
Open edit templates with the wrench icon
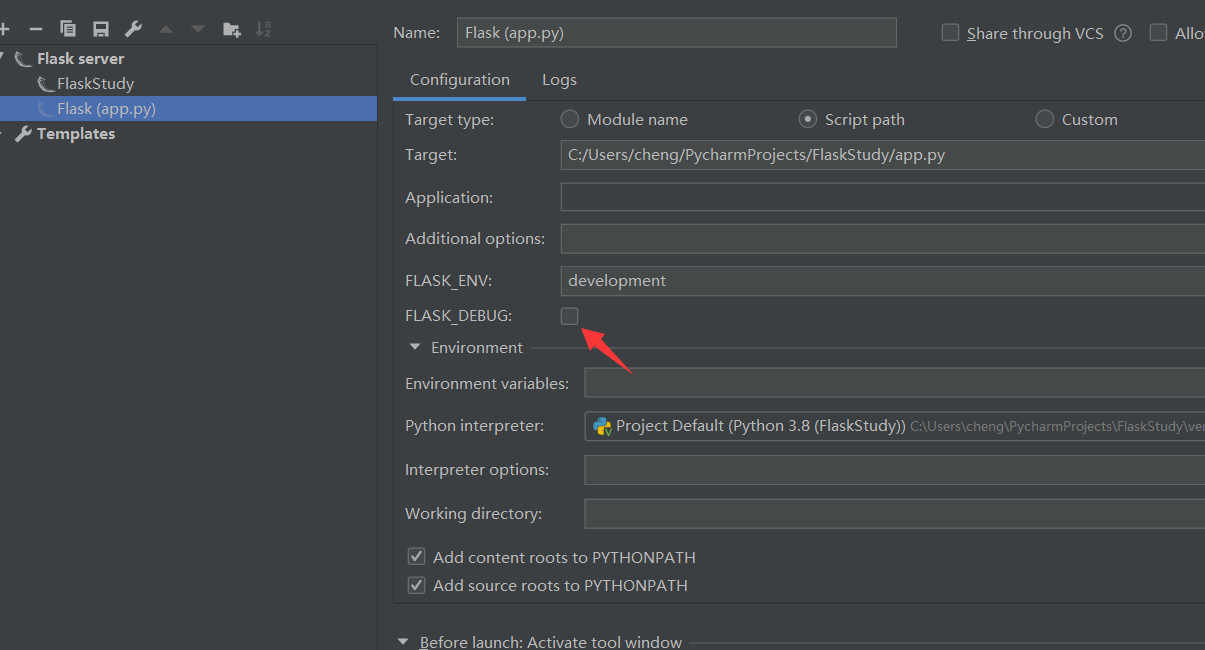click(132, 28)
